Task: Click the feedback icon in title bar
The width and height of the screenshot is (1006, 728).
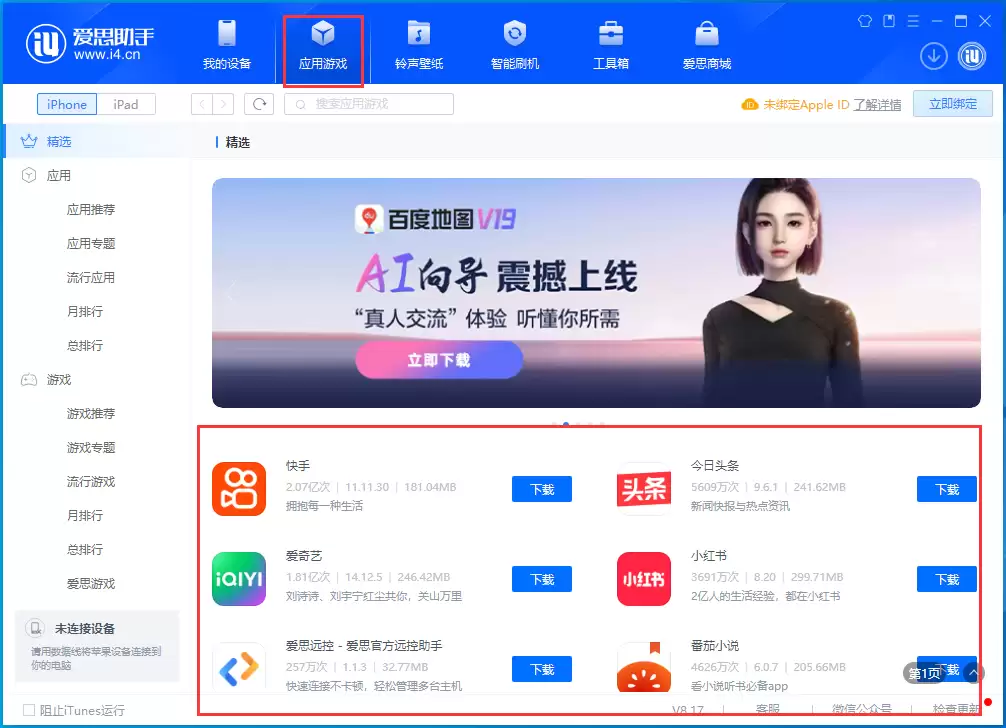Action: point(889,21)
